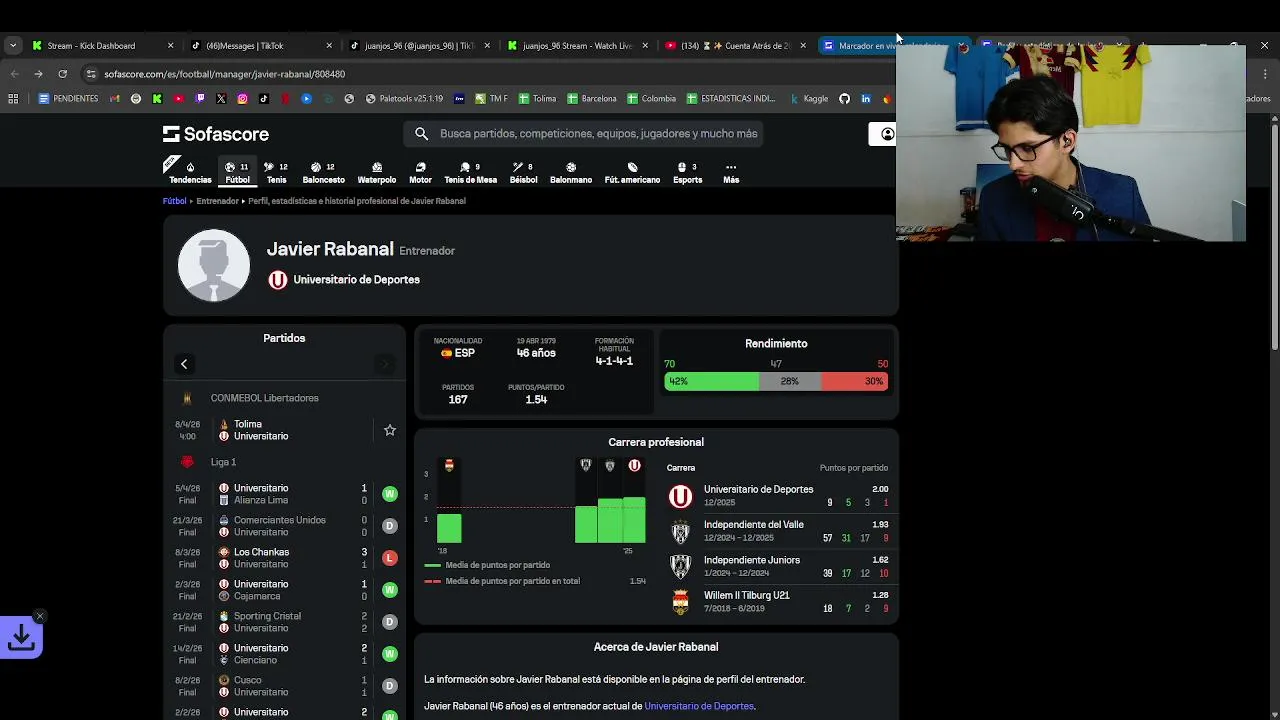
Task: Click red losses segment in Rendimiento bar
Action: coord(855,381)
